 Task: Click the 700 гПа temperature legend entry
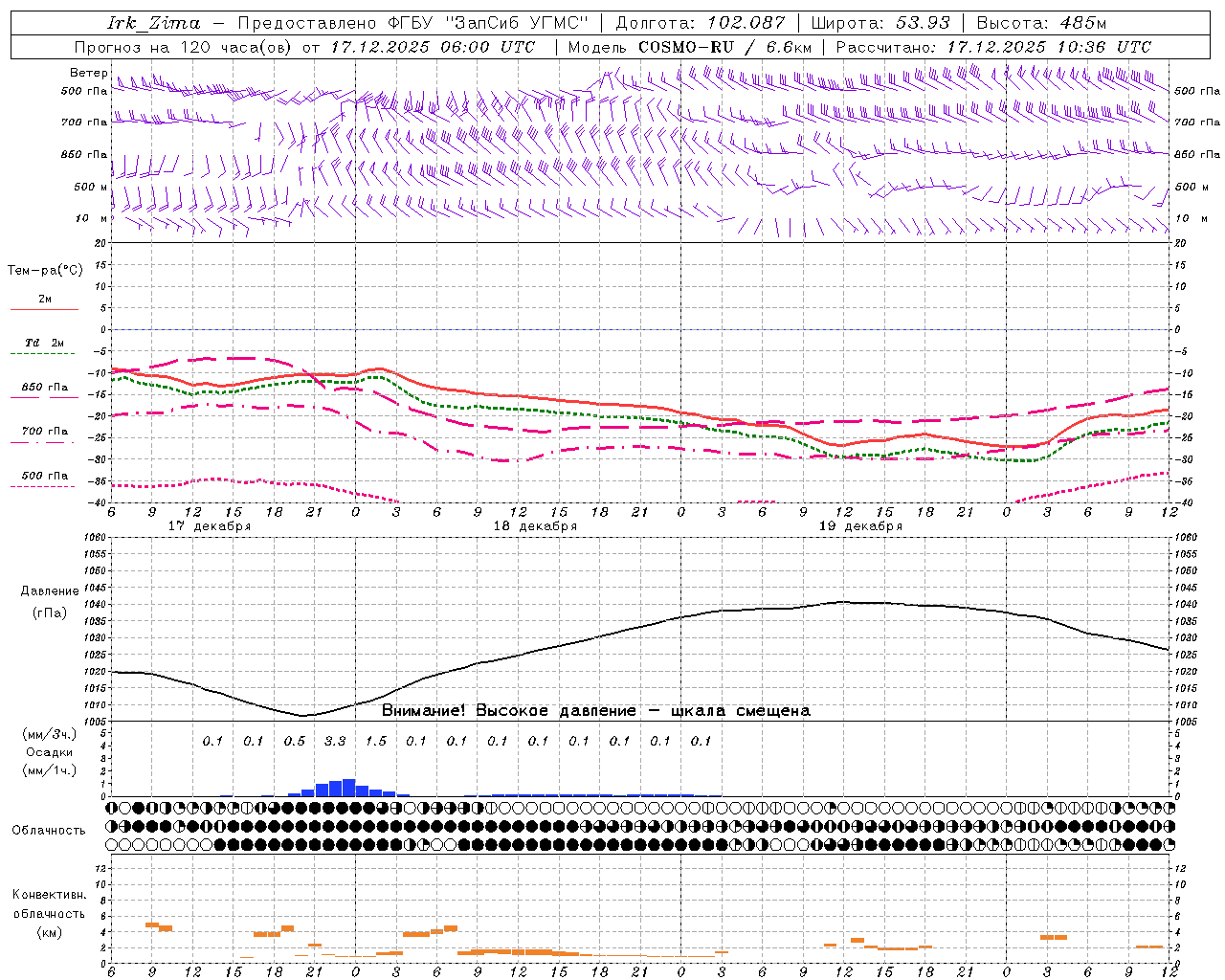45,432
